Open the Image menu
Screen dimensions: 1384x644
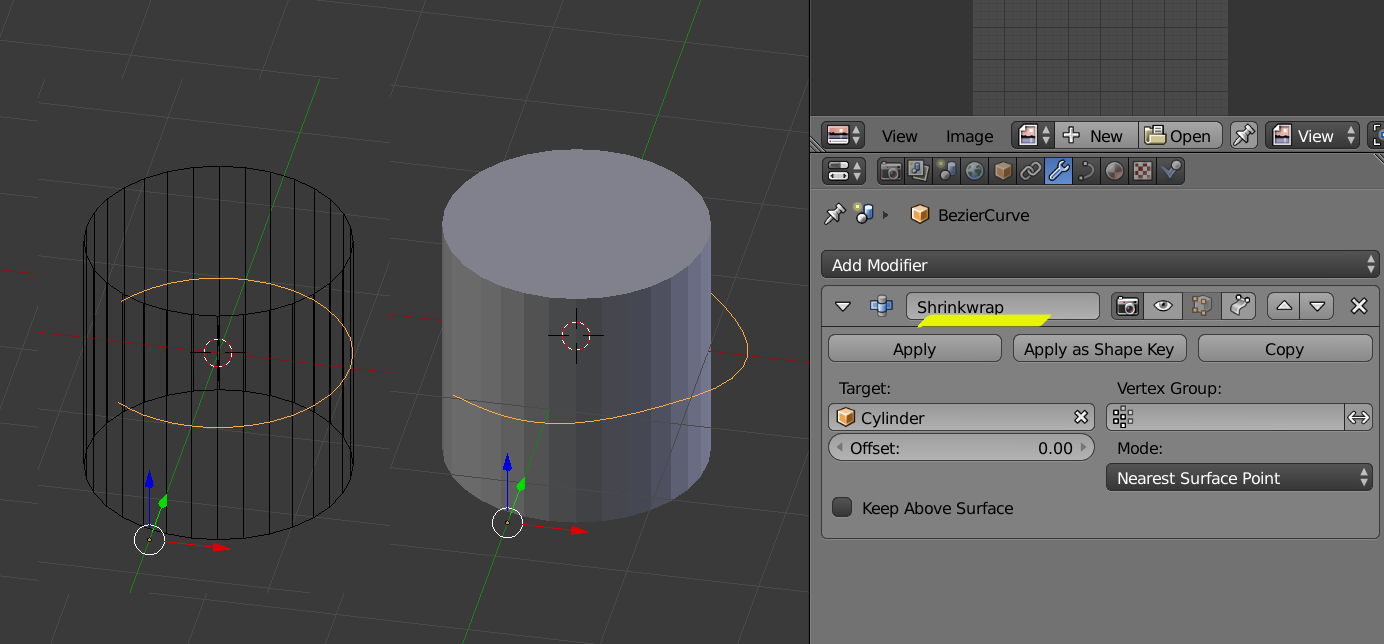[969, 136]
